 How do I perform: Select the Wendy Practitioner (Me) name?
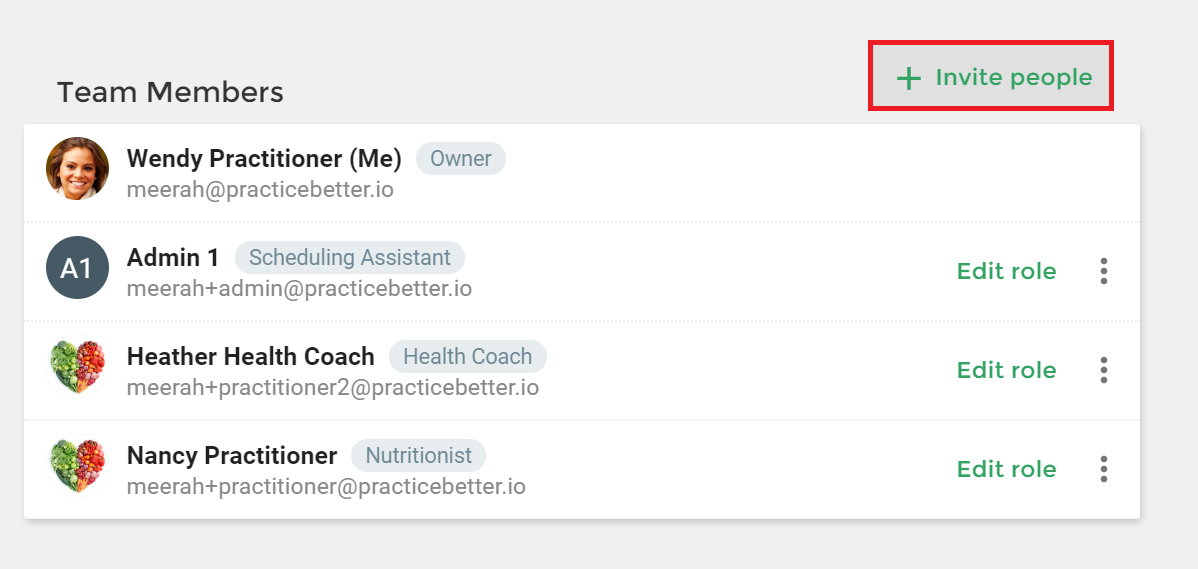pyautogui.click(x=264, y=159)
